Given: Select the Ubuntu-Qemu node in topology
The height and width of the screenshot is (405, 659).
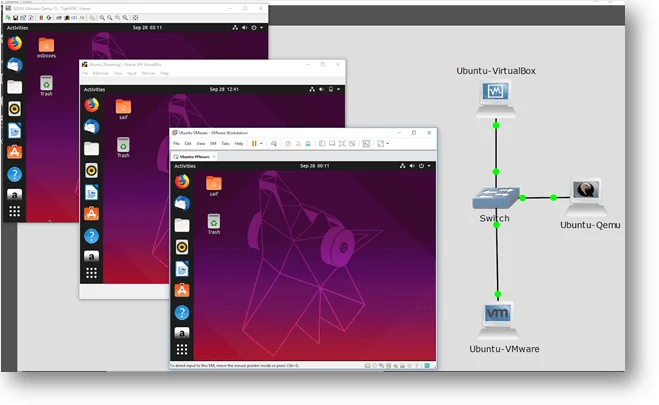Looking at the screenshot, I should coord(586,197).
